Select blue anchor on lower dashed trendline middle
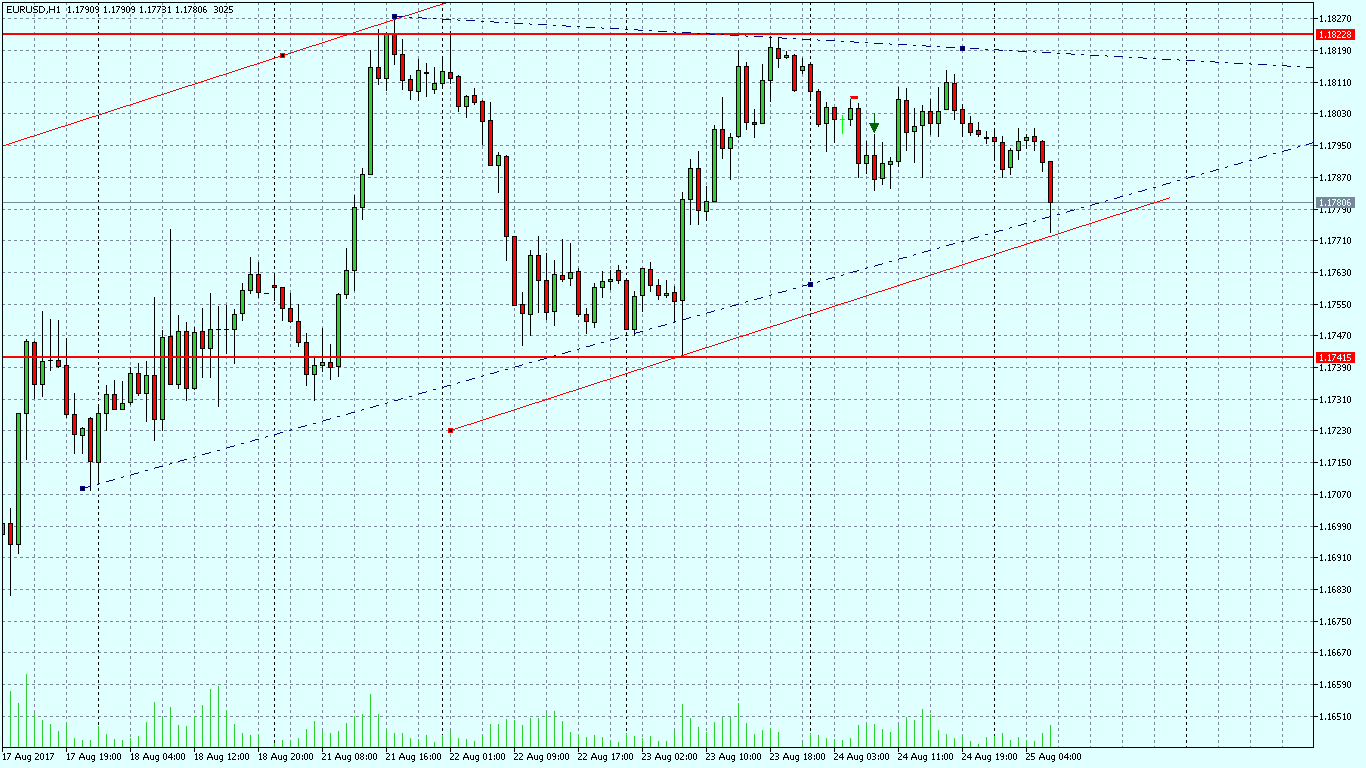The image size is (1366, 768). tap(810, 284)
